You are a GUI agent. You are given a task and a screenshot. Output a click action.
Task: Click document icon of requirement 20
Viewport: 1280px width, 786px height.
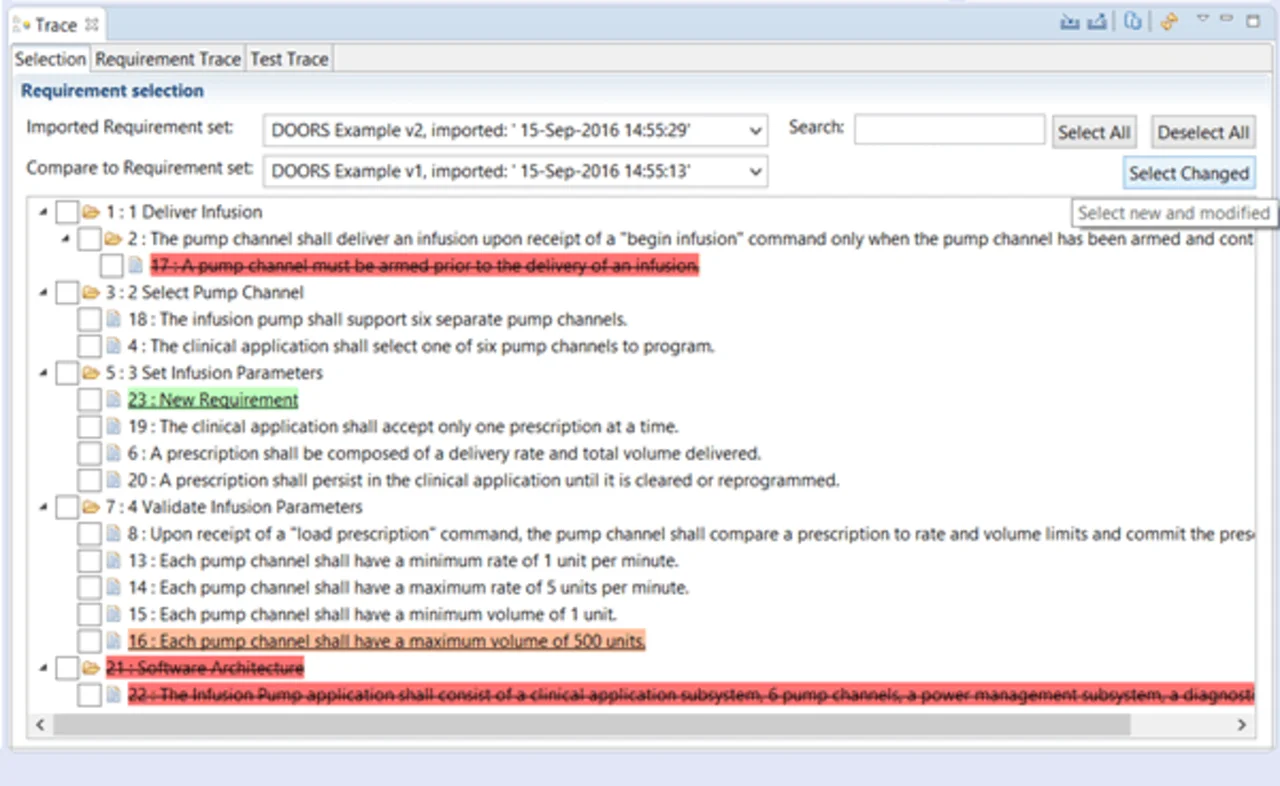(113, 481)
